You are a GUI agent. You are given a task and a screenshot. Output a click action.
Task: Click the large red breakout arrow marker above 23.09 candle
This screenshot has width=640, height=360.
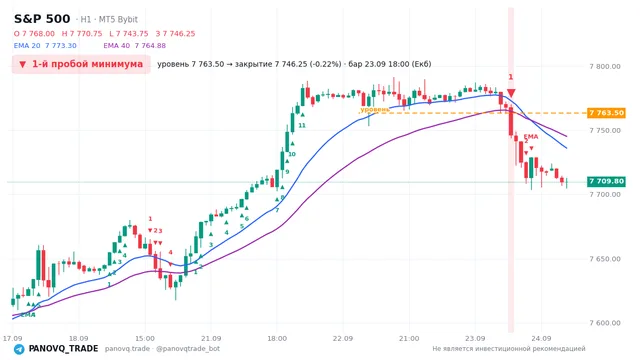pyautogui.click(x=511, y=93)
